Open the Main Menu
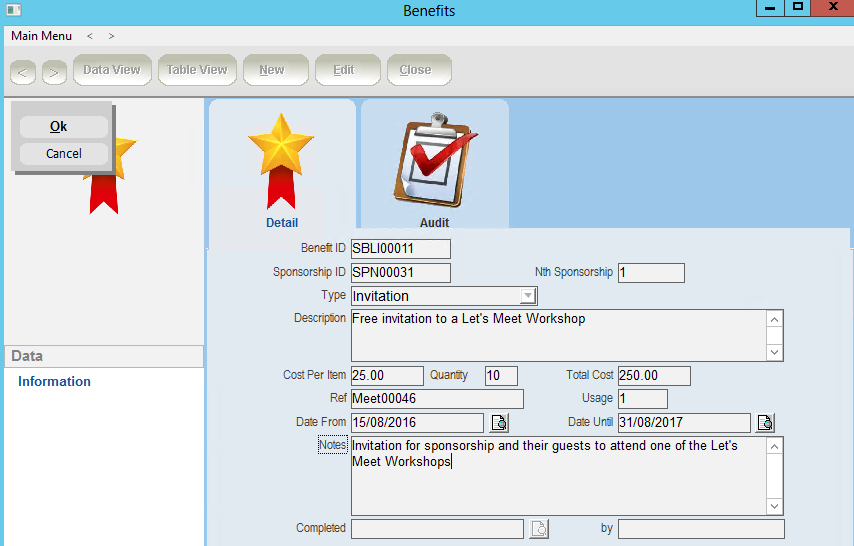The width and height of the screenshot is (854, 546). (41, 36)
